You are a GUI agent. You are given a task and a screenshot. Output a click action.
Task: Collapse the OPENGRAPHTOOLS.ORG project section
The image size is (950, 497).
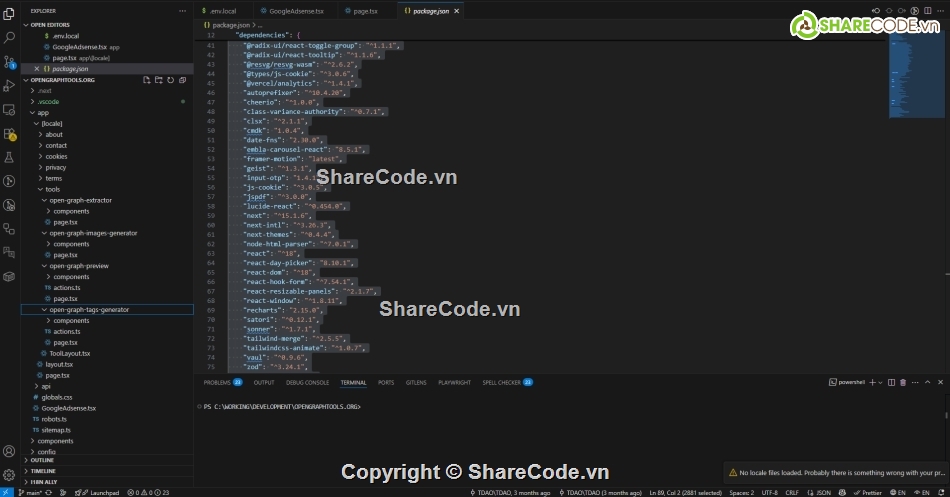click(x=62, y=80)
